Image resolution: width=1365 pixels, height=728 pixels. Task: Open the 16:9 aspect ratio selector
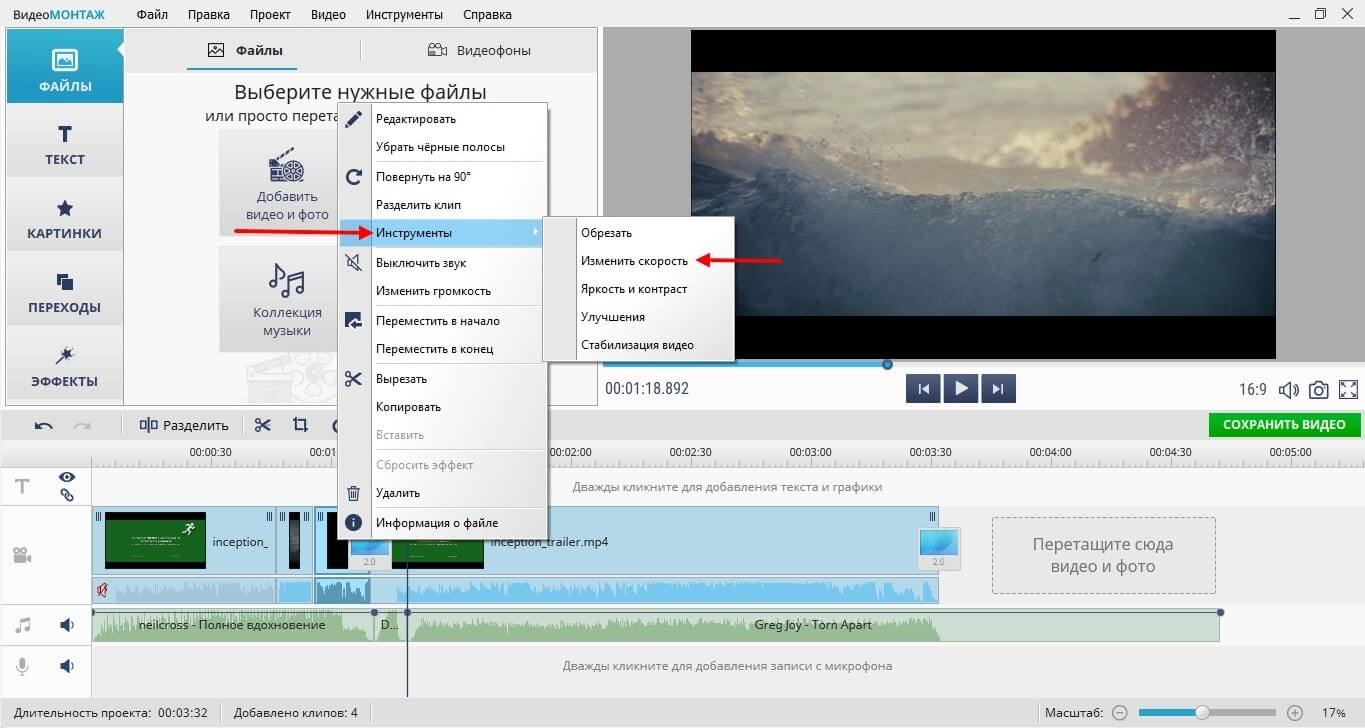point(1252,390)
